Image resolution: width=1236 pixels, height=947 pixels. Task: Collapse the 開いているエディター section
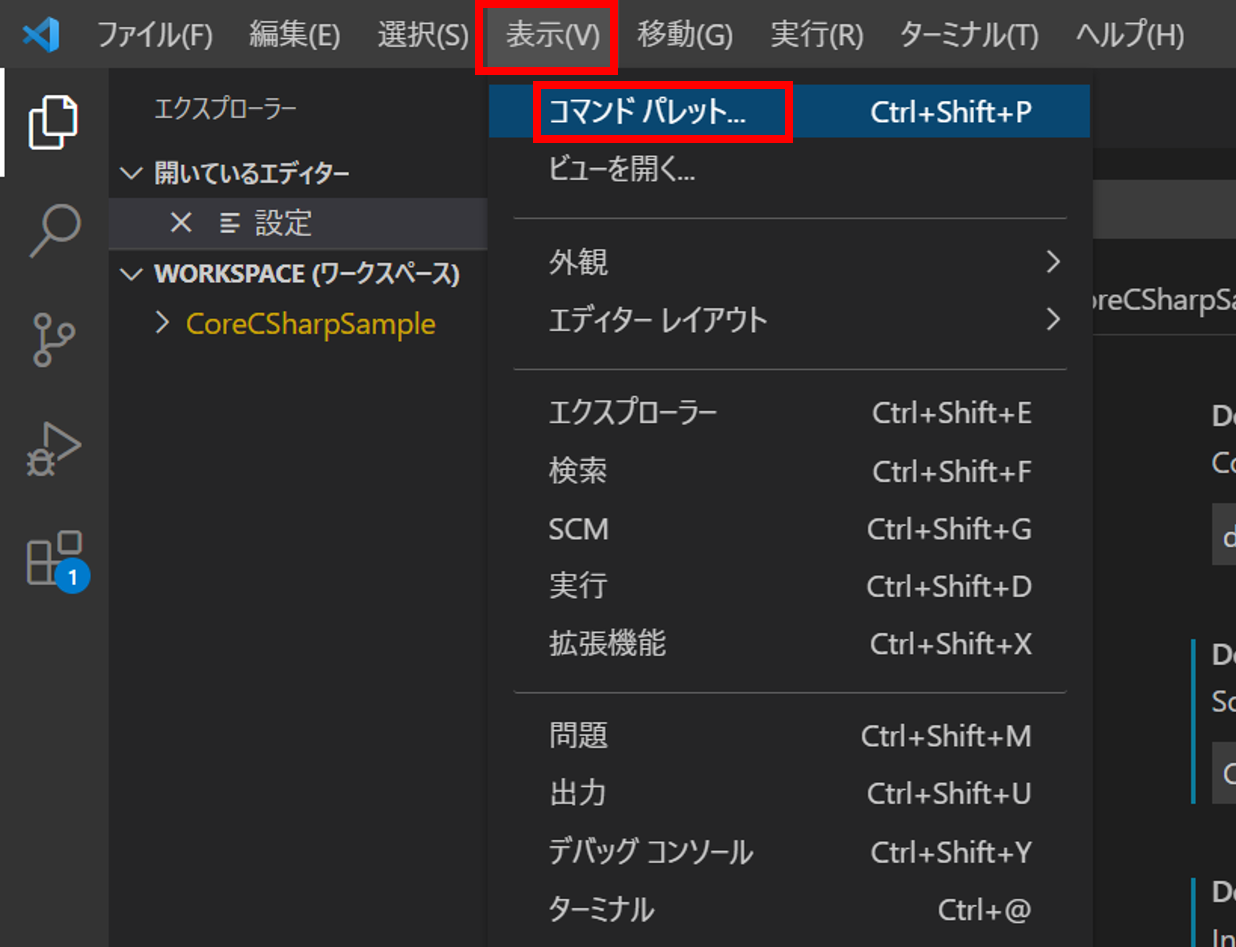coord(131,174)
